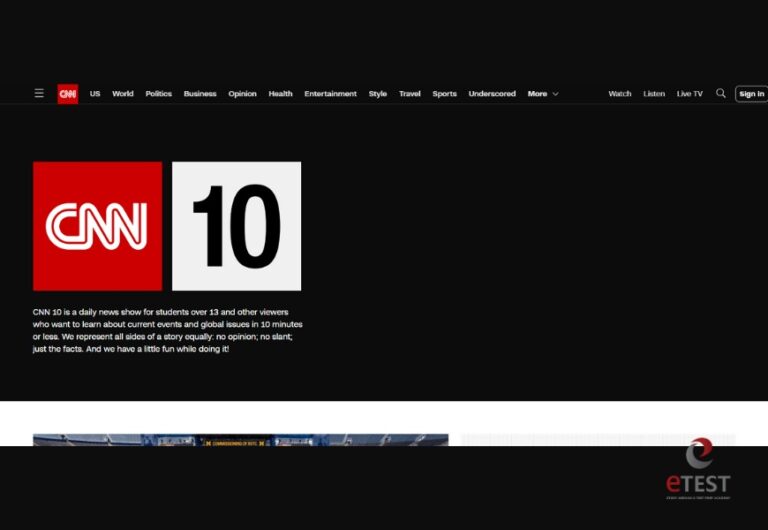Click the large red CNN logo tile
The image size is (768, 530).
pyautogui.click(x=97, y=226)
